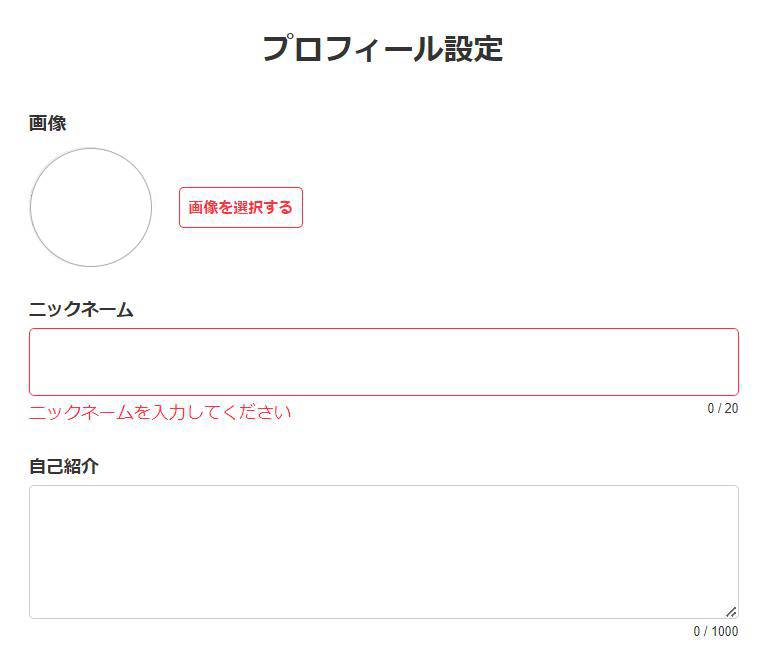Click the ニックネーム field label
Screen dimensions: 765x663
point(81,310)
